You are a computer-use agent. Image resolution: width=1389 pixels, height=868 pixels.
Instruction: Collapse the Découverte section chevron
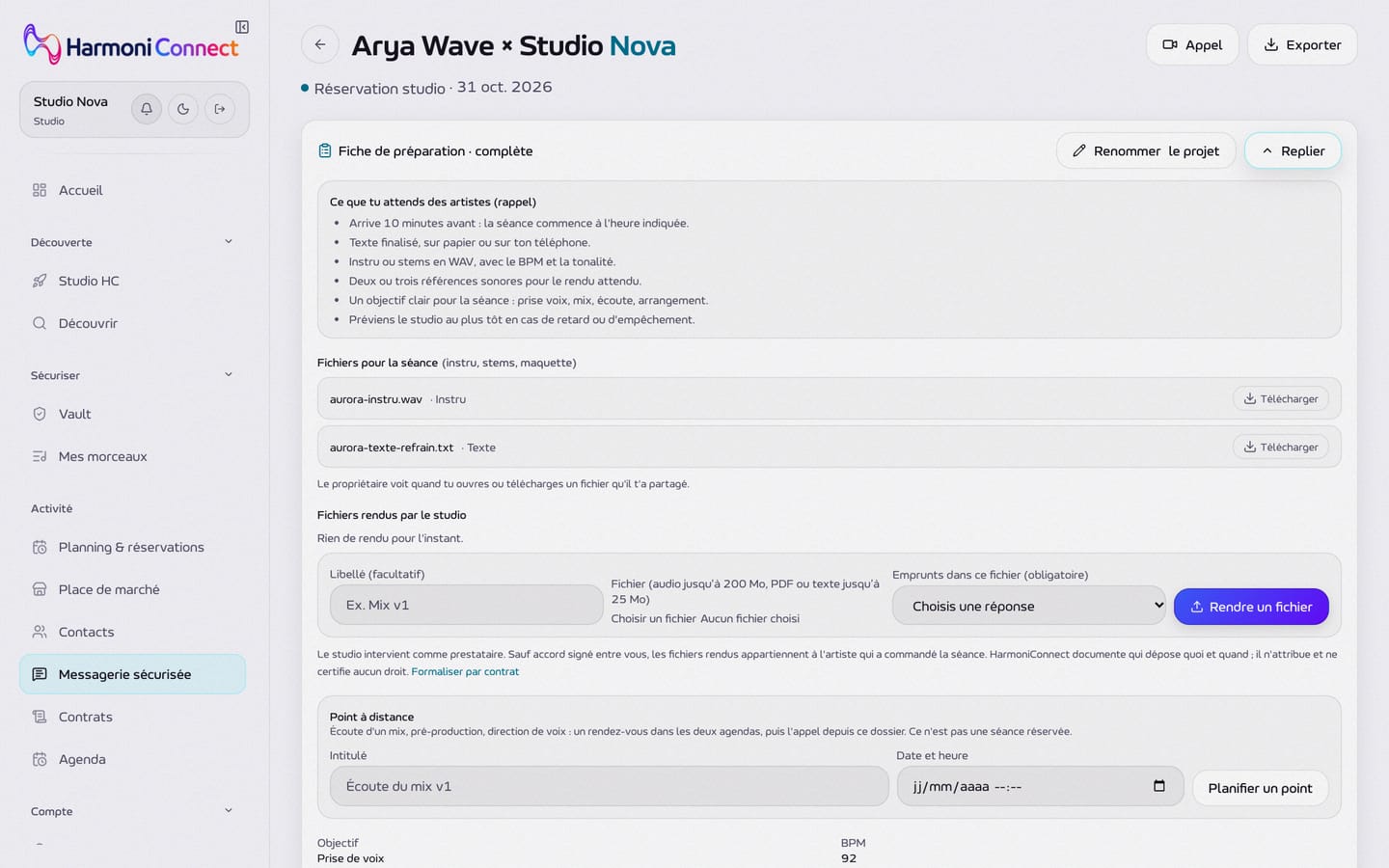[229, 241]
